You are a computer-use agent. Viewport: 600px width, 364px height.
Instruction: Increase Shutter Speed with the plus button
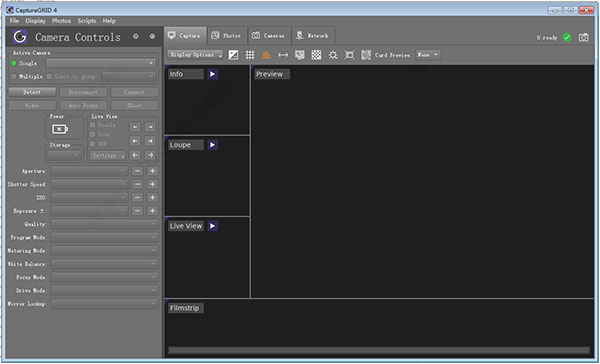[x=152, y=184]
